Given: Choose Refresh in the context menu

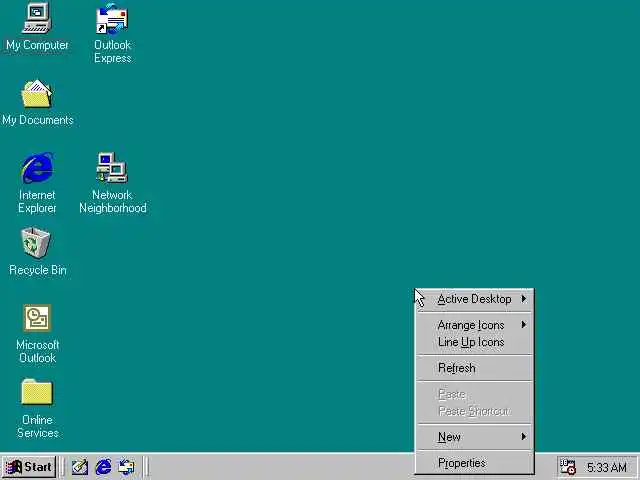Looking at the screenshot, I should (474, 368).
